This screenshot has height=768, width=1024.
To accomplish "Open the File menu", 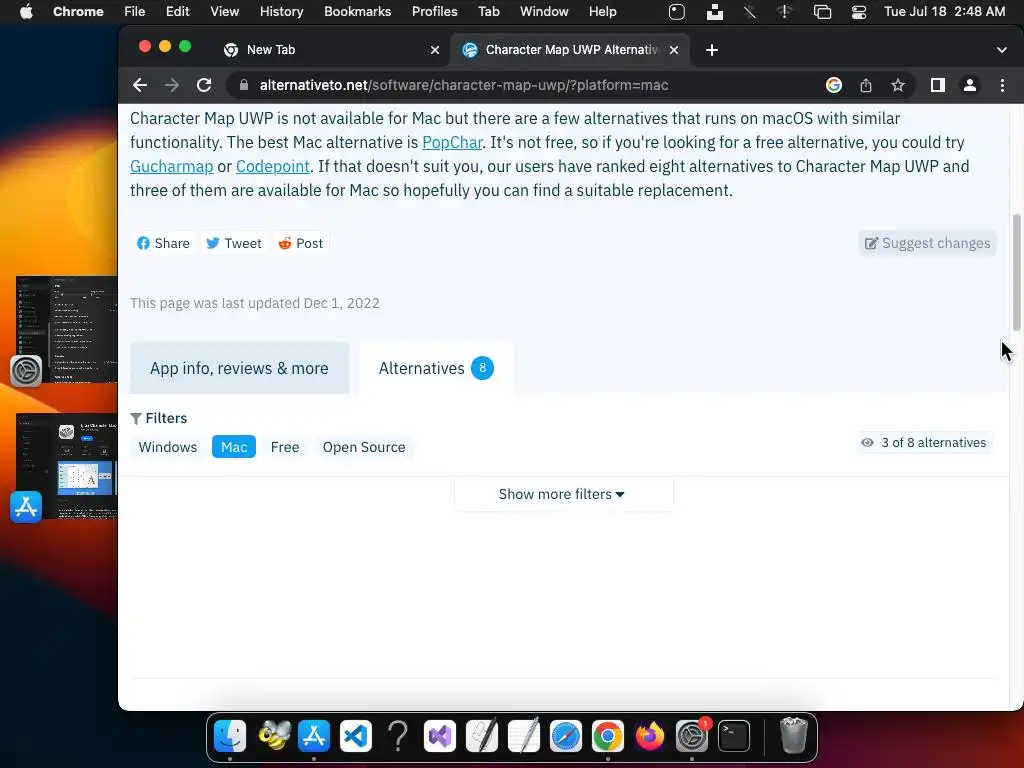I will tap(135, 12).
